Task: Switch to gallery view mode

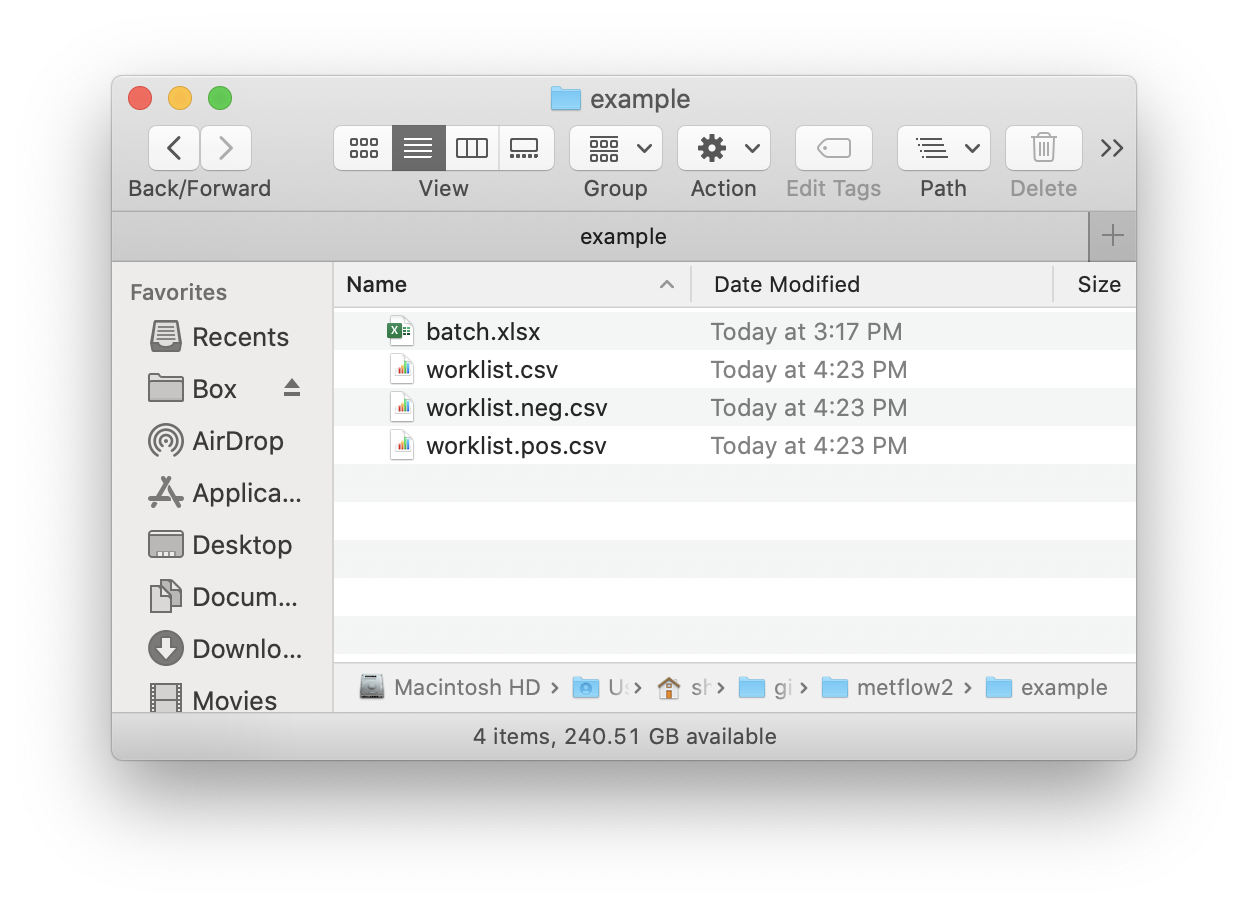Action: 525,149
